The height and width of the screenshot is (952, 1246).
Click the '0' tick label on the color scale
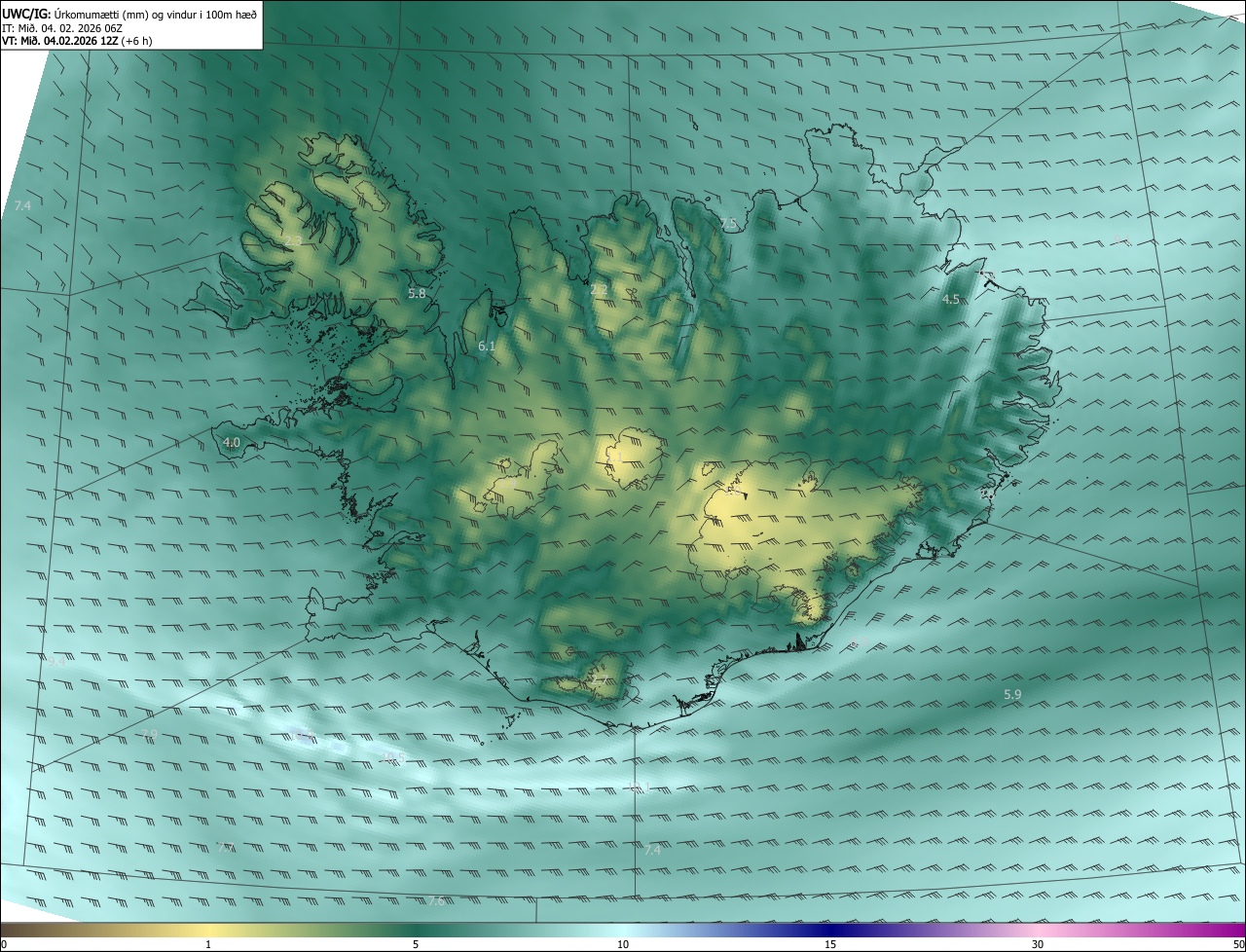[4, 944]
